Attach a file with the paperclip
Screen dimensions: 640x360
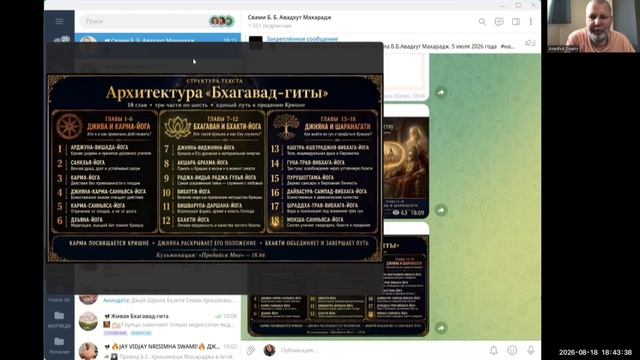coord(251,350)
